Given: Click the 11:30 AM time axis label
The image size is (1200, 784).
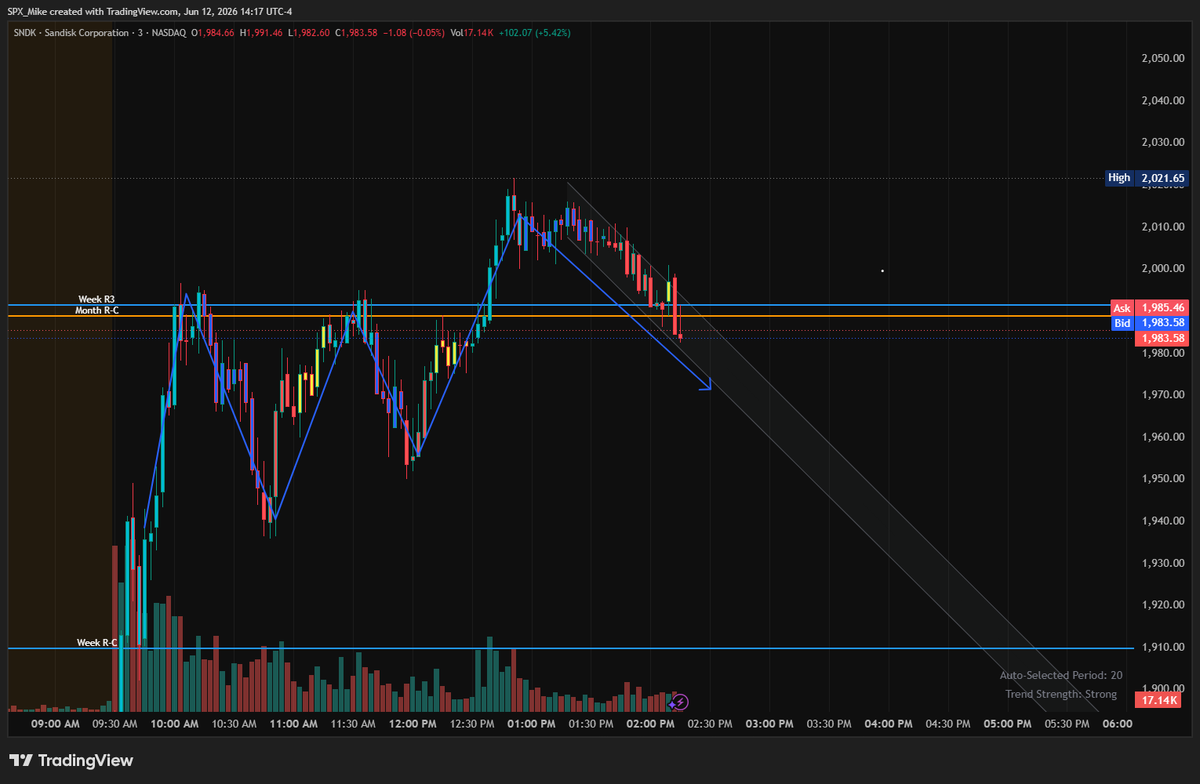Looking at the screenshot, I should click(x=353, y=723).
